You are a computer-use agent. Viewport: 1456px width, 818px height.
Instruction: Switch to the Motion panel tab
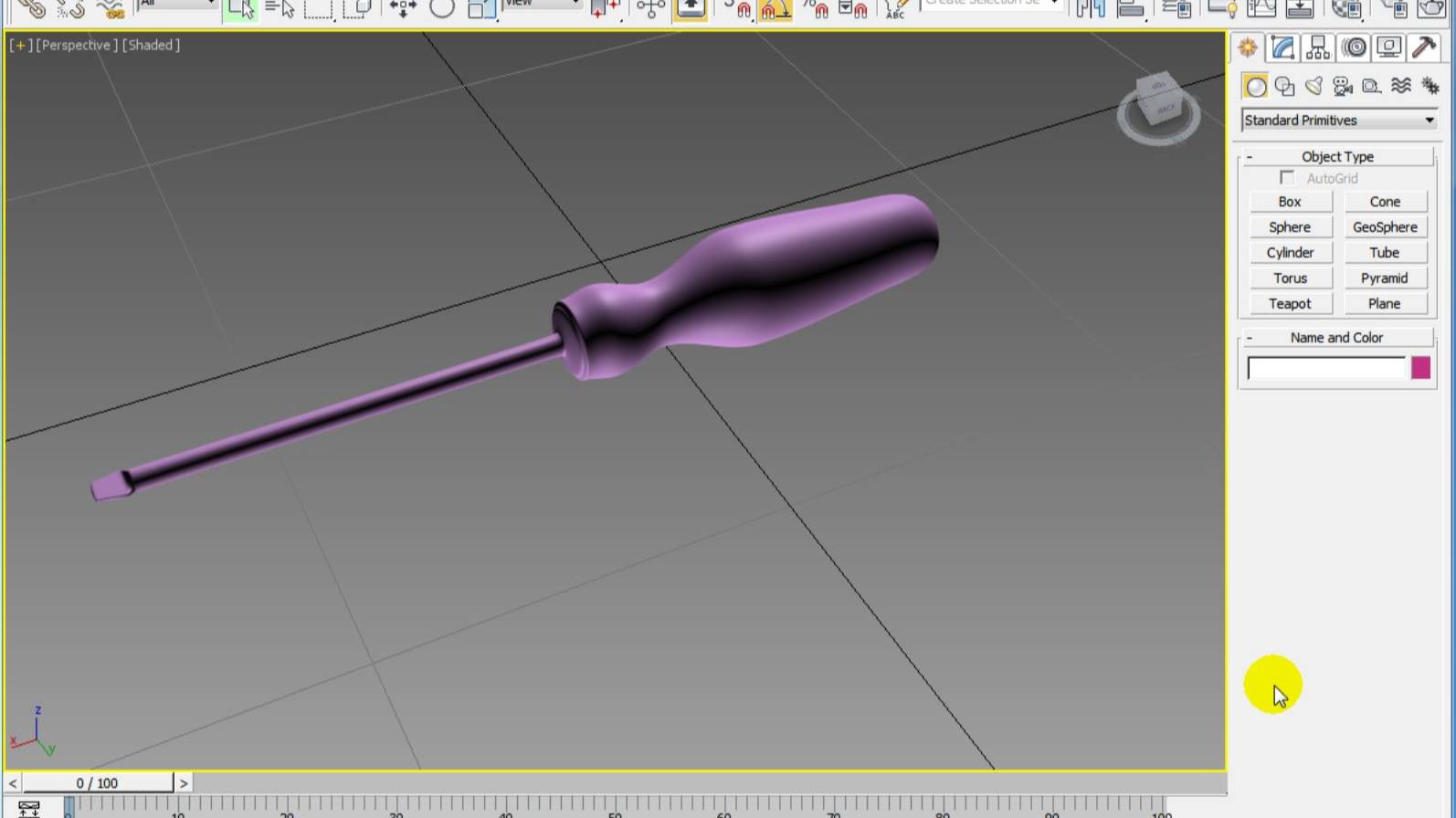coord(1354,47)
